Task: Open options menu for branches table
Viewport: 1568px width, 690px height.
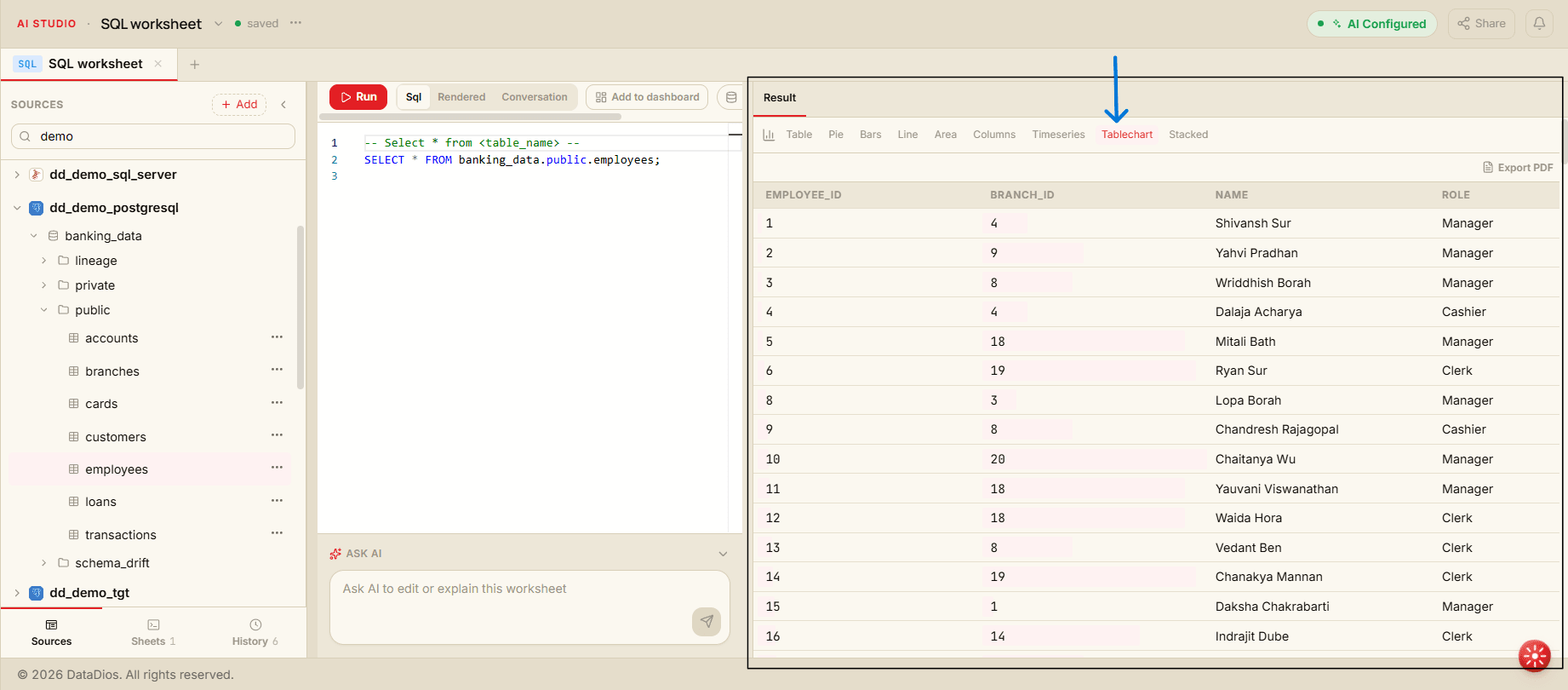Action: 277,370
